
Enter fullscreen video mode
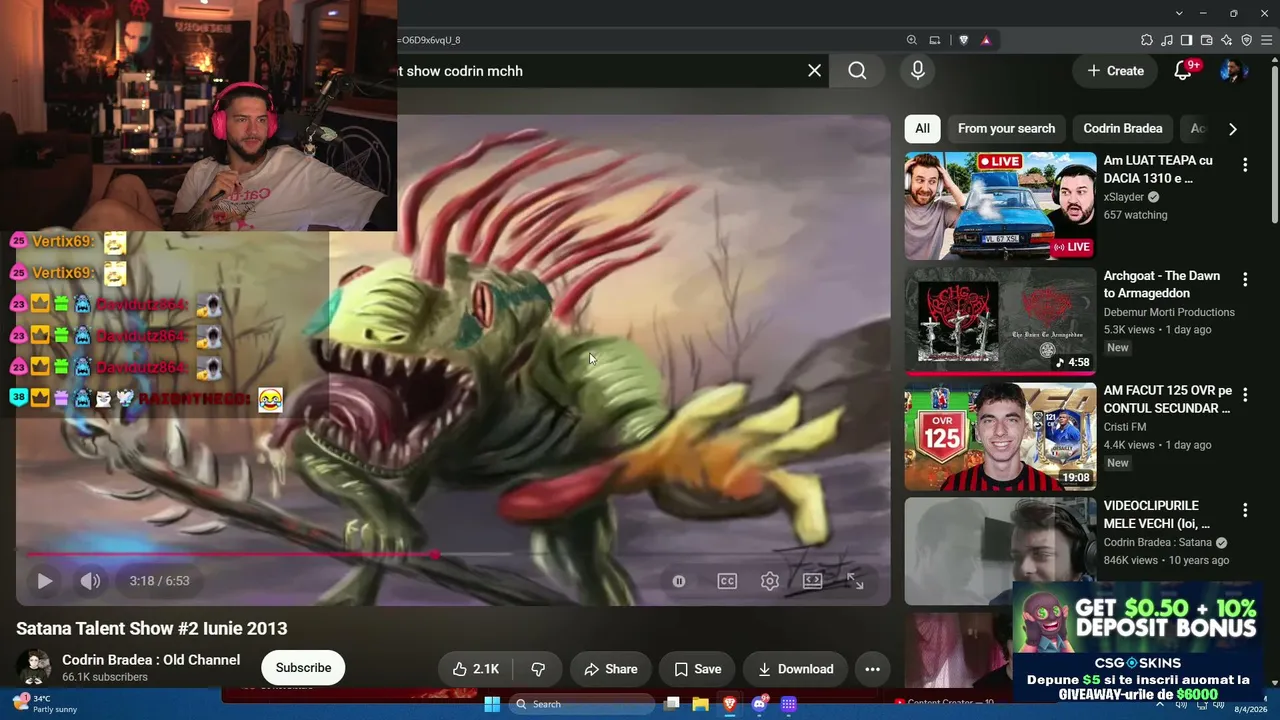tap(855, 581)
